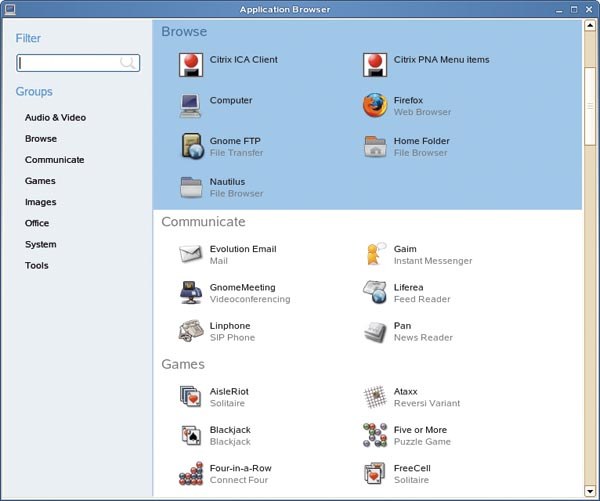
Task: Select the Audio & Video group
Action: coord(55,117)
